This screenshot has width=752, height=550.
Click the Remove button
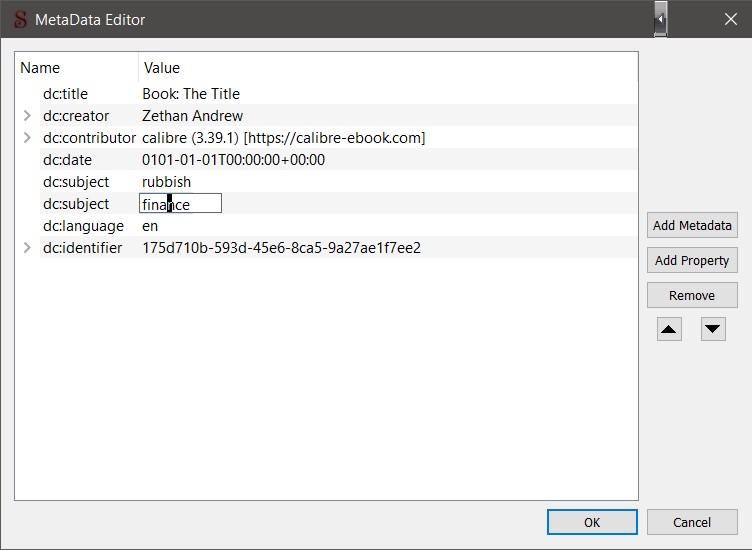692,295
